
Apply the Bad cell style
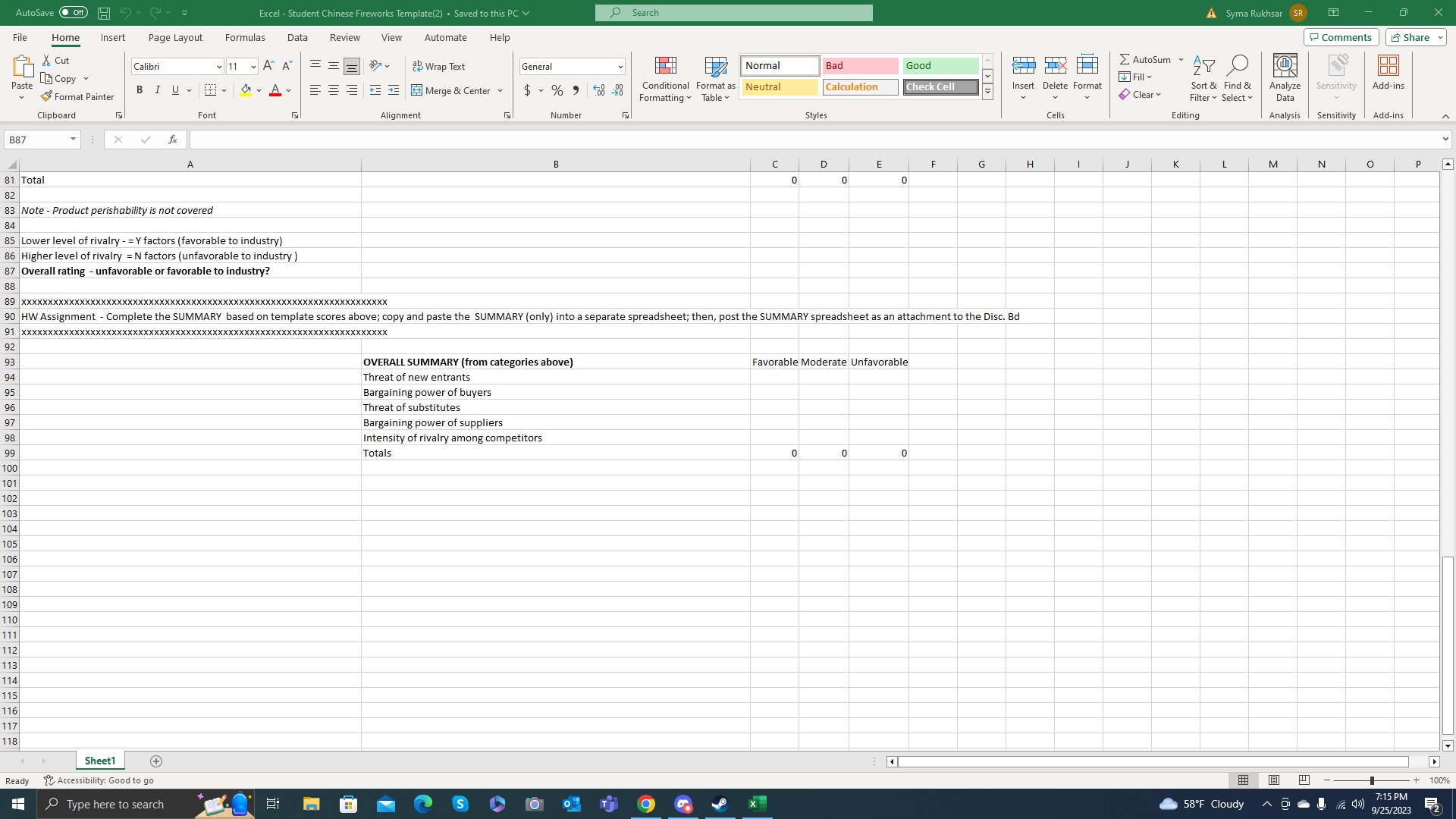(x=860, y=66)
